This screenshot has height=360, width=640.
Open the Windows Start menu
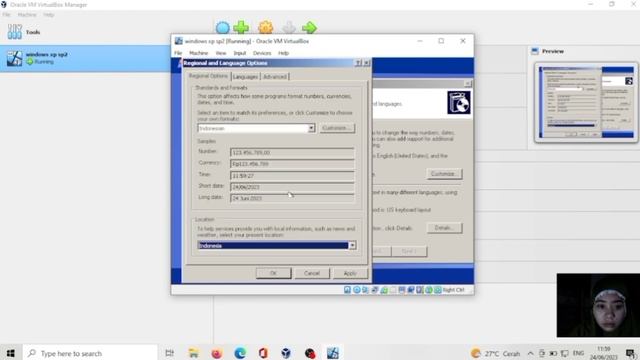tap(11, 353)
